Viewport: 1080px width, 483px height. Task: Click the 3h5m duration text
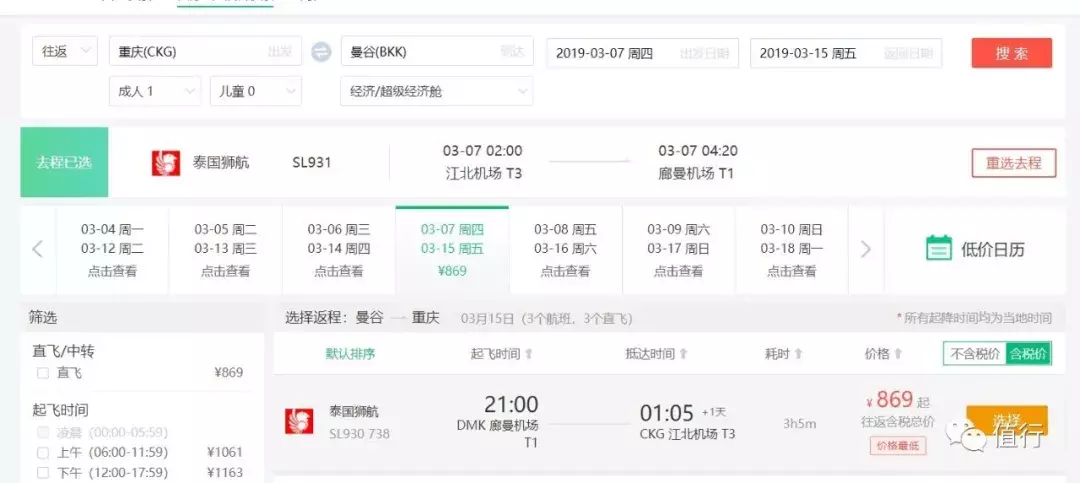pyautogui.click(x=799, y=424)
